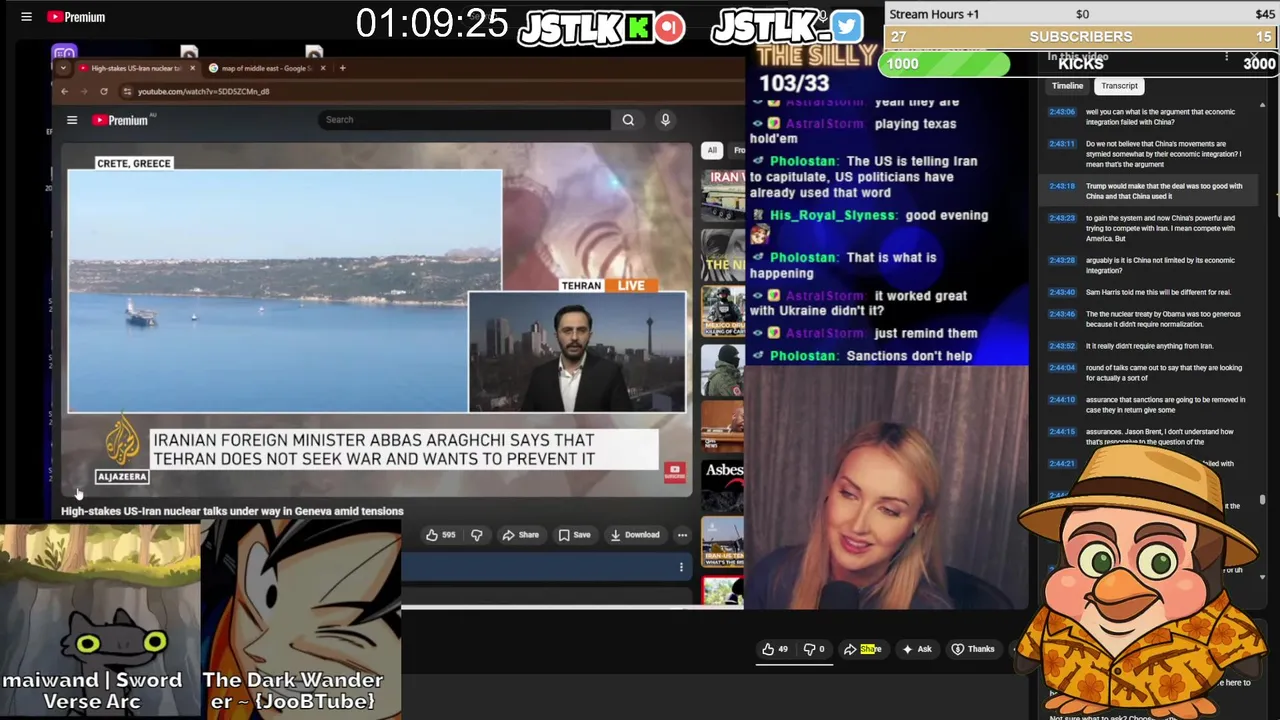Click the Twitter bird icon in the overlay
This screenshot has height=720, width=1280.
(846, 26)
